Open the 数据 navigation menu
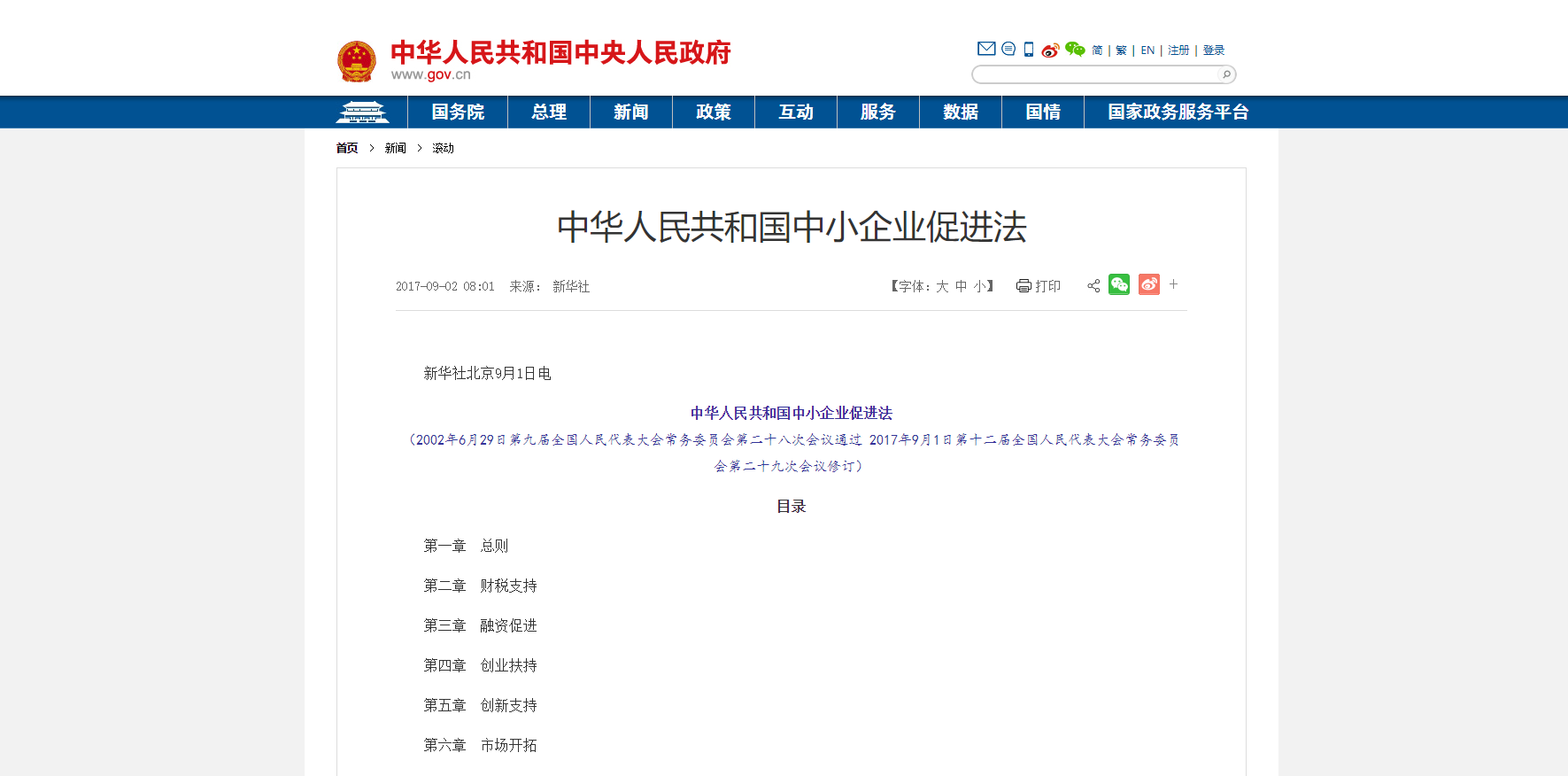This screenshot has height=776, width=1568. pyautogui.click(x=961, y=113)
